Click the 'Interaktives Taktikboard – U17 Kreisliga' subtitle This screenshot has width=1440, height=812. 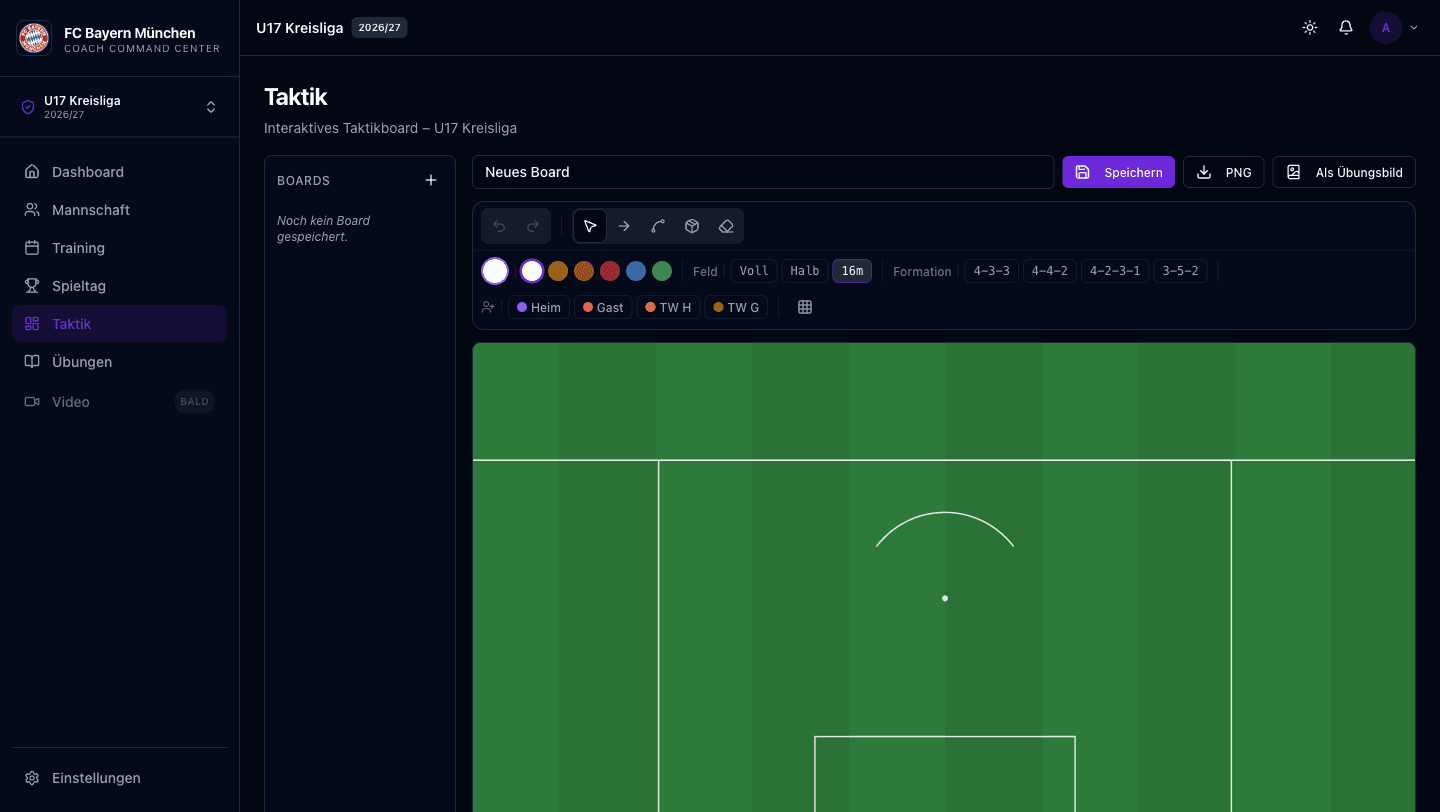(x=390, y=128)
